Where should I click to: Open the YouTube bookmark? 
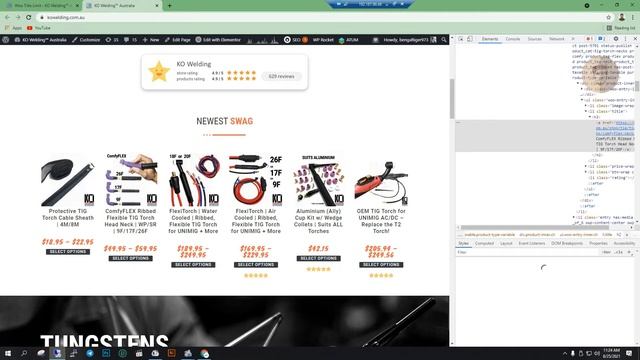pos(39,28)
